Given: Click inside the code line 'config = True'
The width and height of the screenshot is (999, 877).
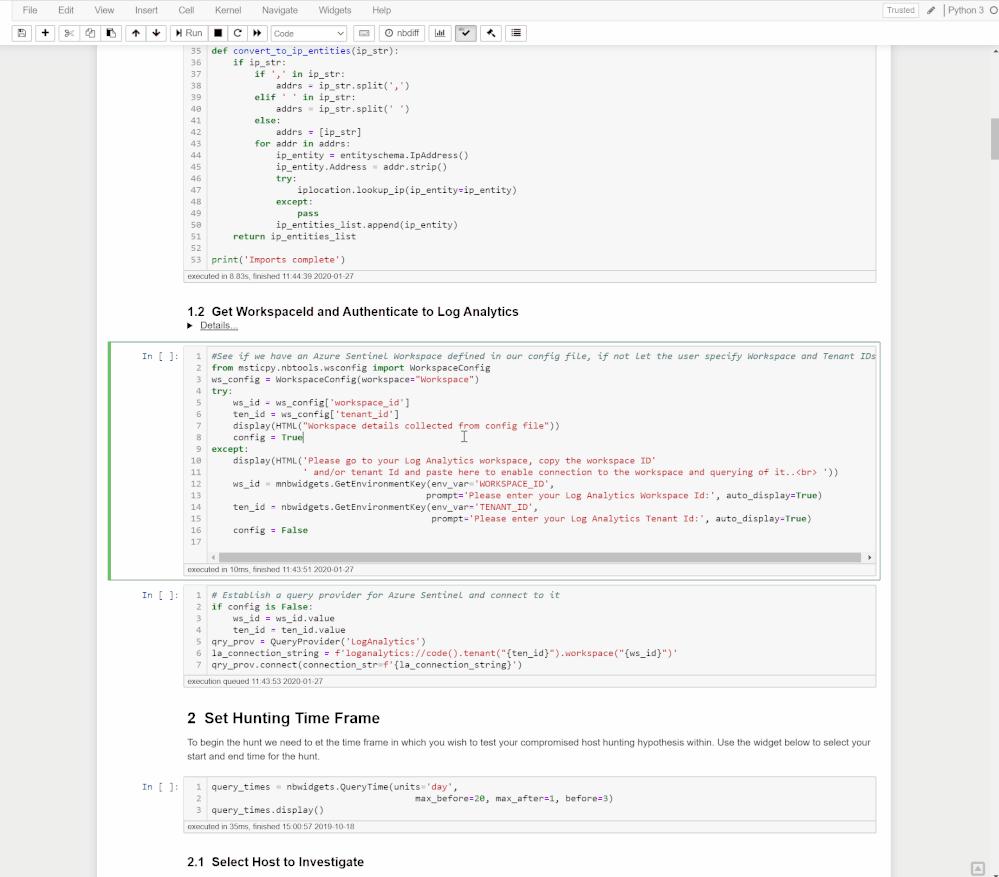Looking at the screenshot, I should coord(268,438).
